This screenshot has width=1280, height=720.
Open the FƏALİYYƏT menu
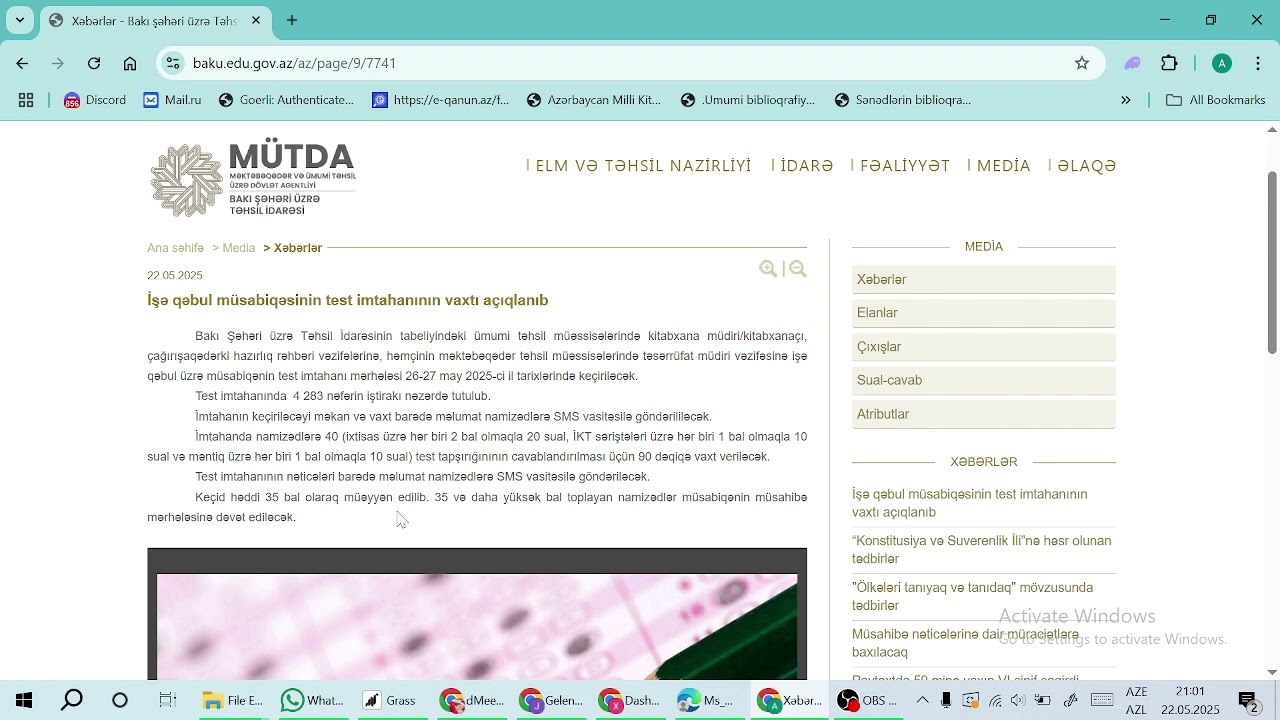point(905,166)
